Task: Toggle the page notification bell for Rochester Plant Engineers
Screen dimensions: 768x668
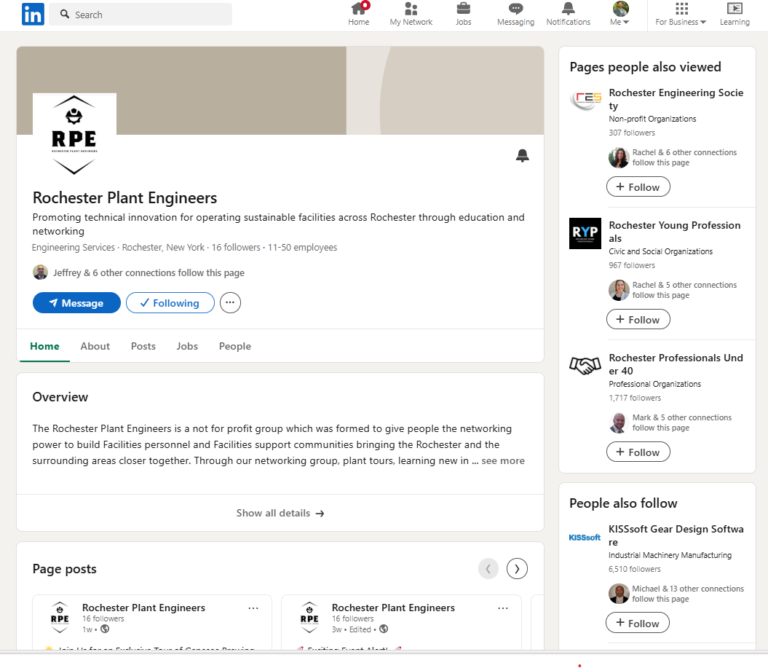Action: point(522,156)
